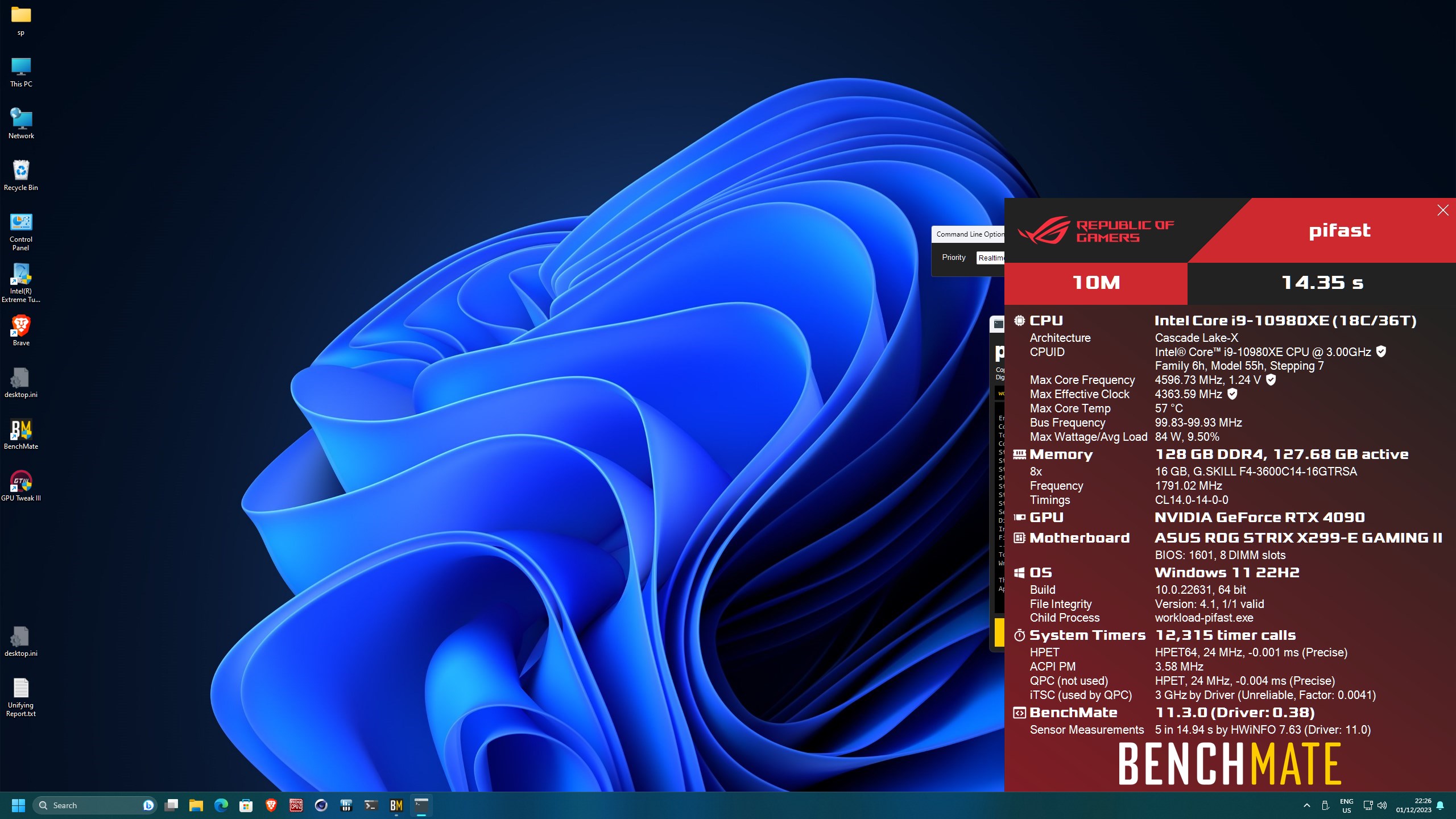Select the This PC desktop icon

click(x=21, y=72)
